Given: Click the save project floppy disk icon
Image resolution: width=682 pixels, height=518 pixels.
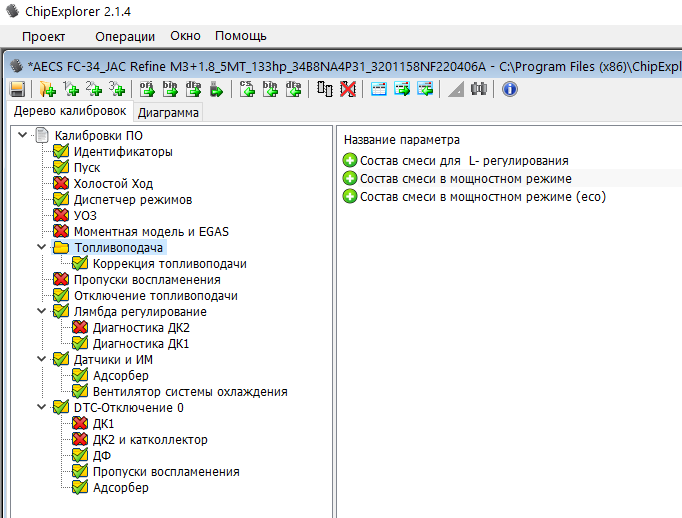Looking at the screenshot, I should tap(17, 90).
